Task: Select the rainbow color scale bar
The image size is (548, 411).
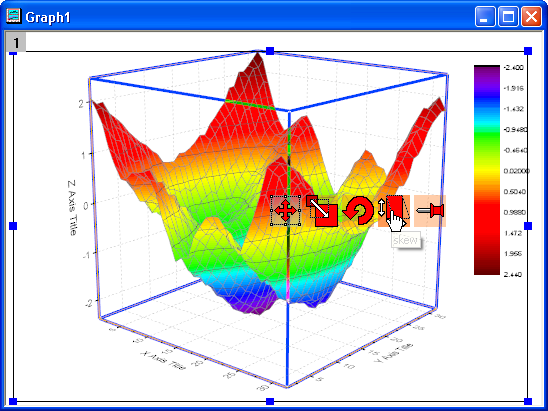Action: click(487, 170)
